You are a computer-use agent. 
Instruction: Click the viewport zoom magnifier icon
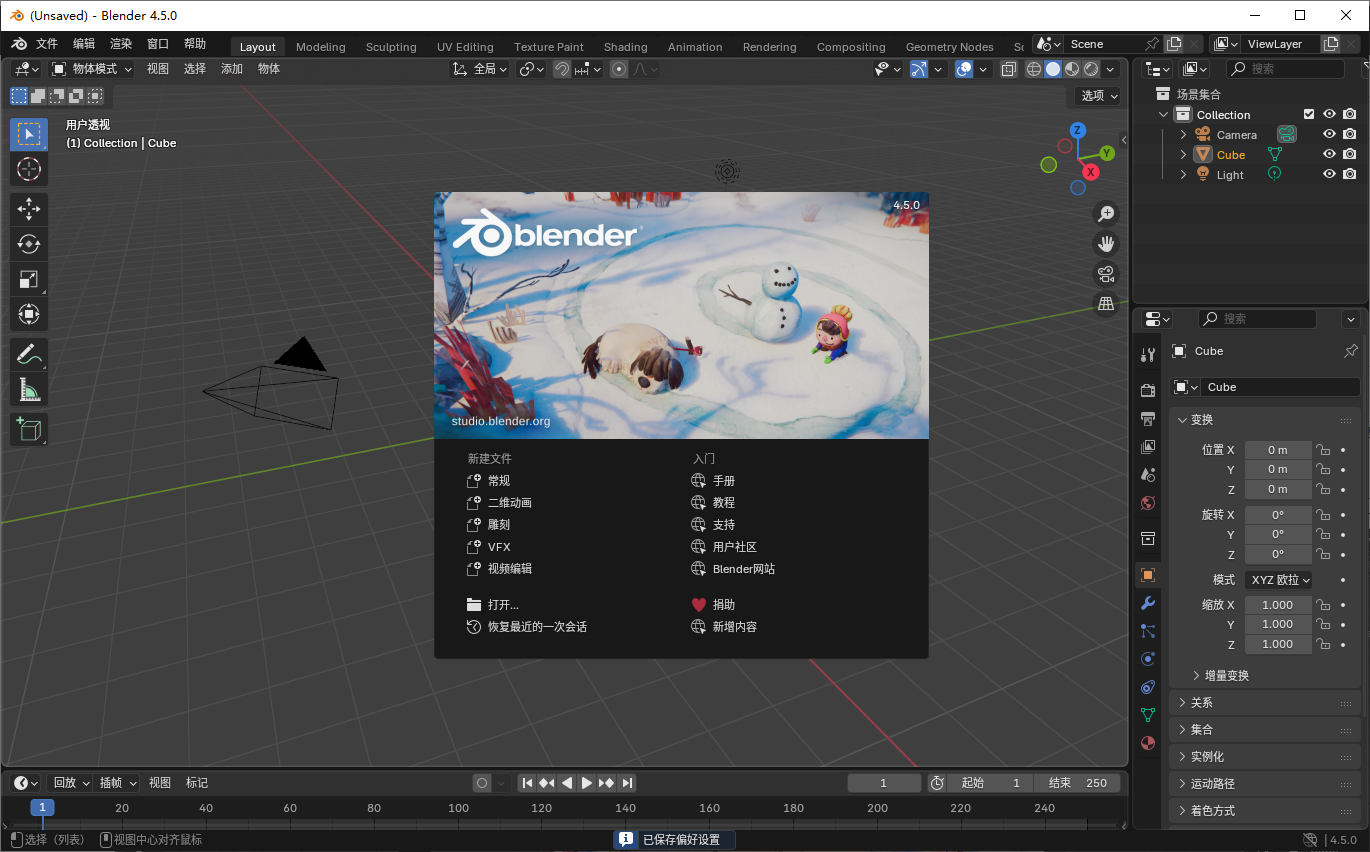click(x=1106, y=213)
